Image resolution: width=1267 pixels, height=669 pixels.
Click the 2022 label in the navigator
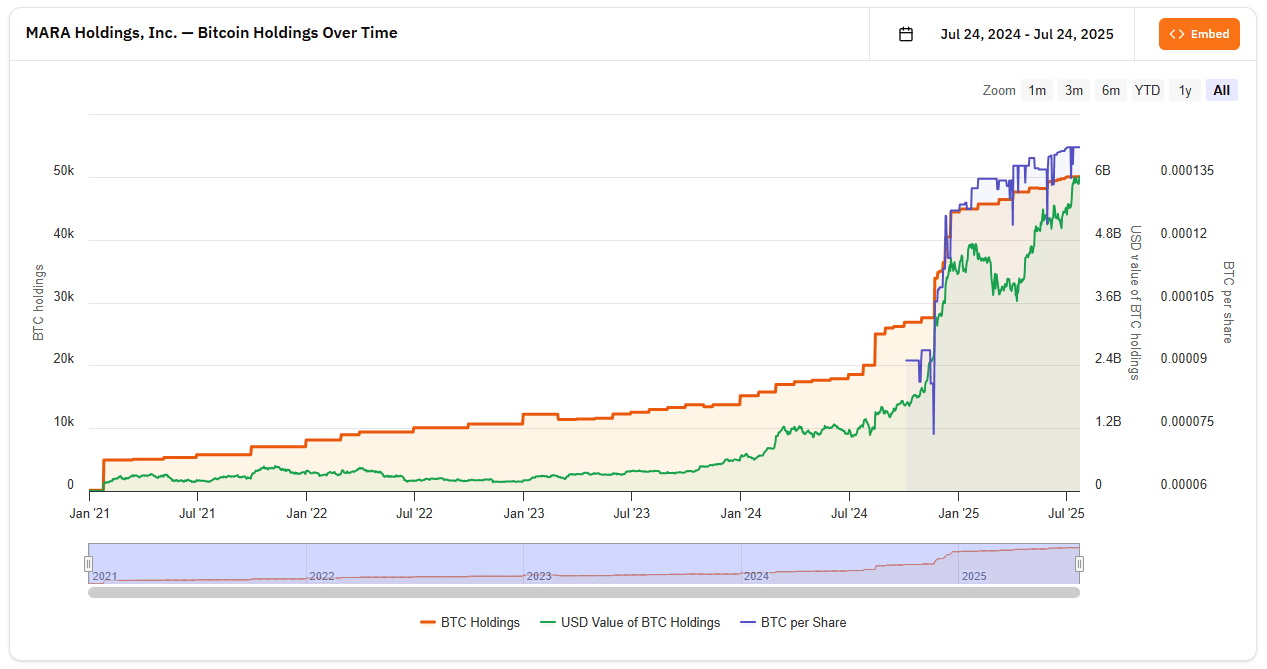tap(322, 576)
